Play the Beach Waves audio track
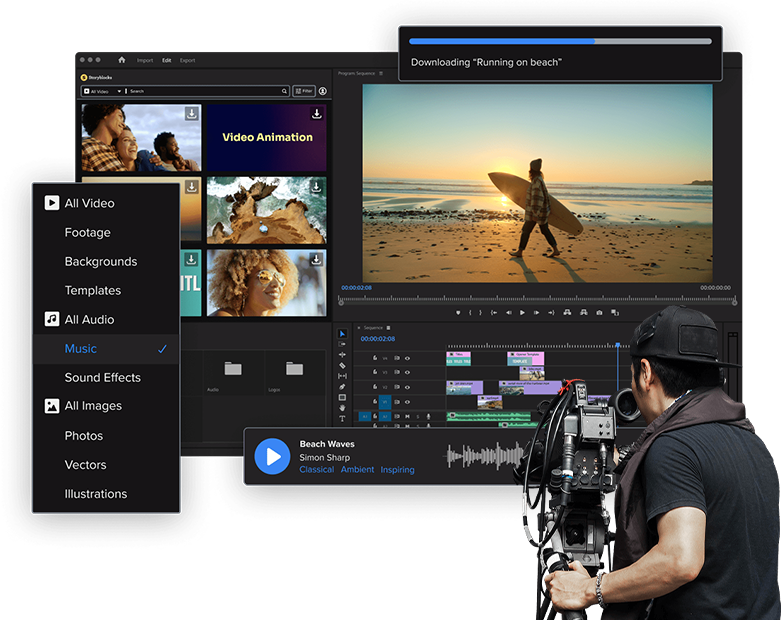The width and height of the screenshot is (781, 620). pos(272,456)
